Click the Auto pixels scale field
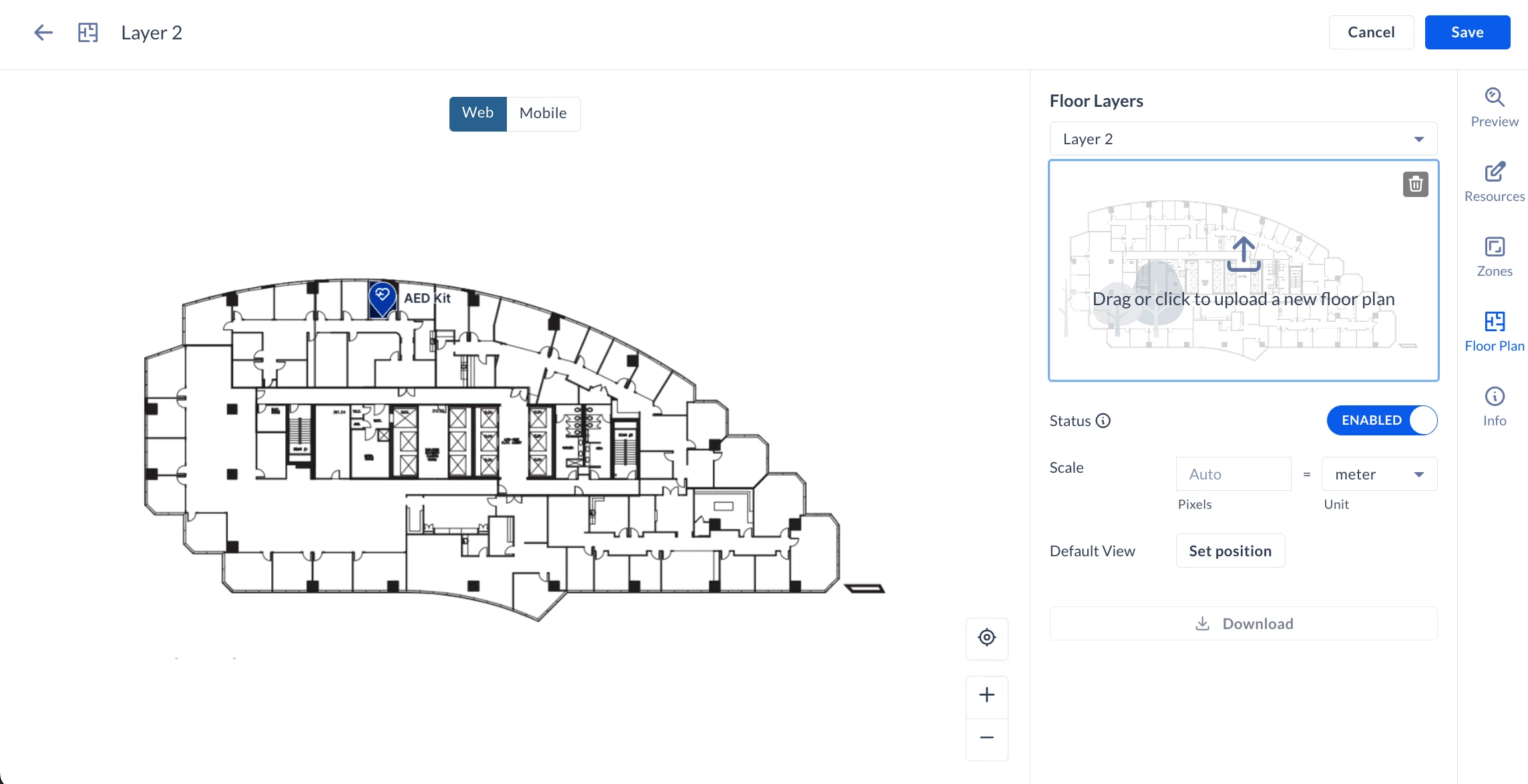Image resolution: width=1528 pixels, height=784 pixels. coord(1233,474)
